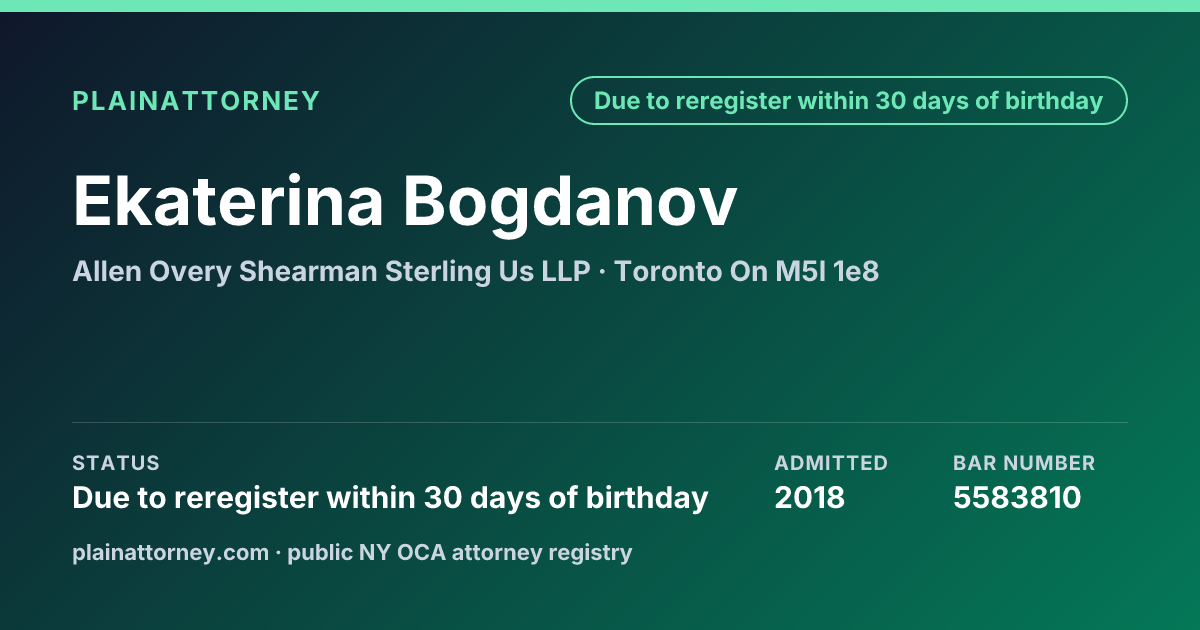This screenshot has height=630, width=1200.
Task: Click the dot separator in the footer line
Action: 278,552
